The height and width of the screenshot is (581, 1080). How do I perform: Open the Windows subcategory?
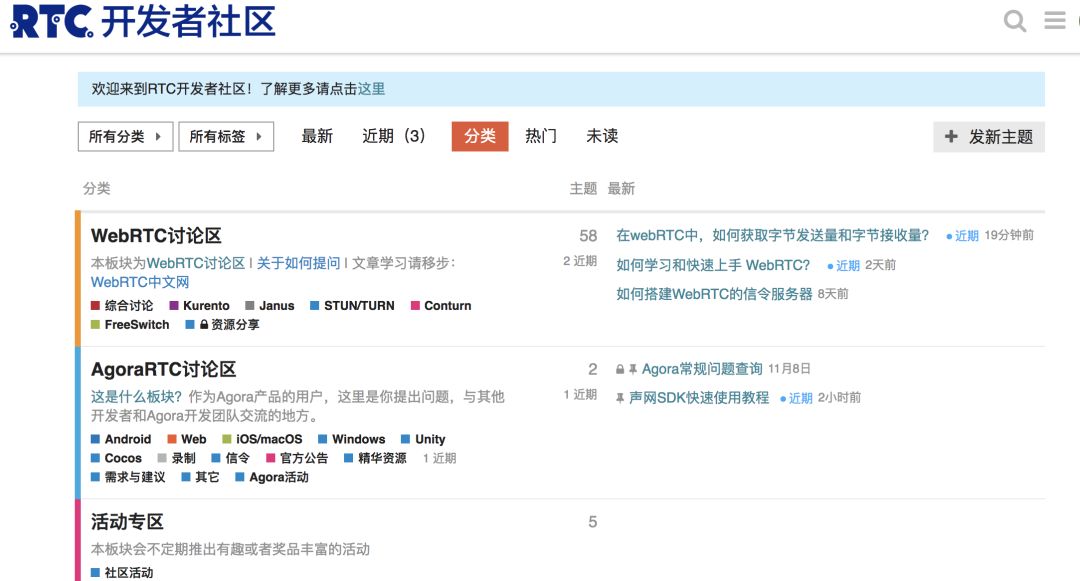coord(352,439)
